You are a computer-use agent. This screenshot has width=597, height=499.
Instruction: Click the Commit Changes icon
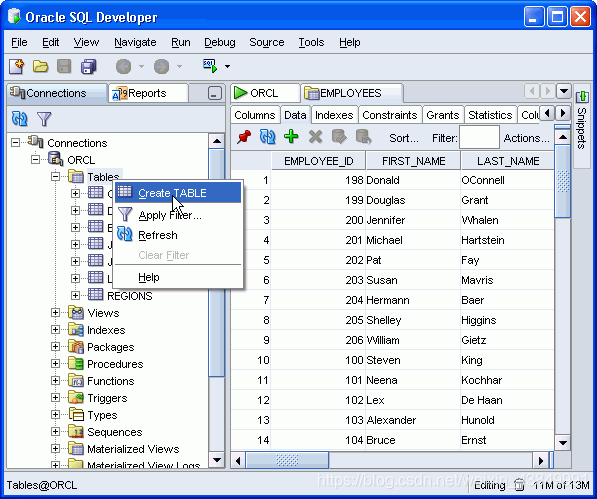(339, 137)
